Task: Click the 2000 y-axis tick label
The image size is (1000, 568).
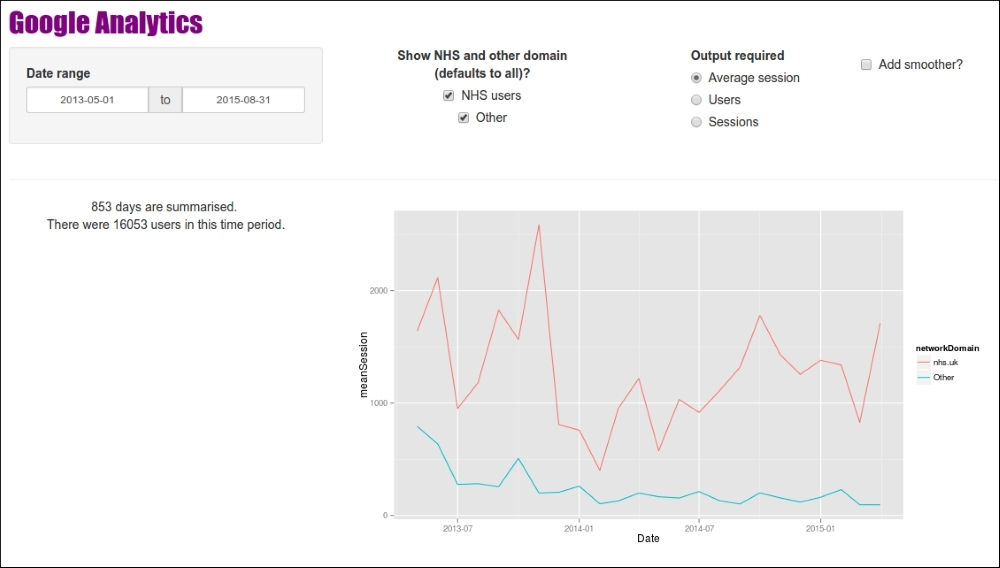Action: [x=379, y=291]
